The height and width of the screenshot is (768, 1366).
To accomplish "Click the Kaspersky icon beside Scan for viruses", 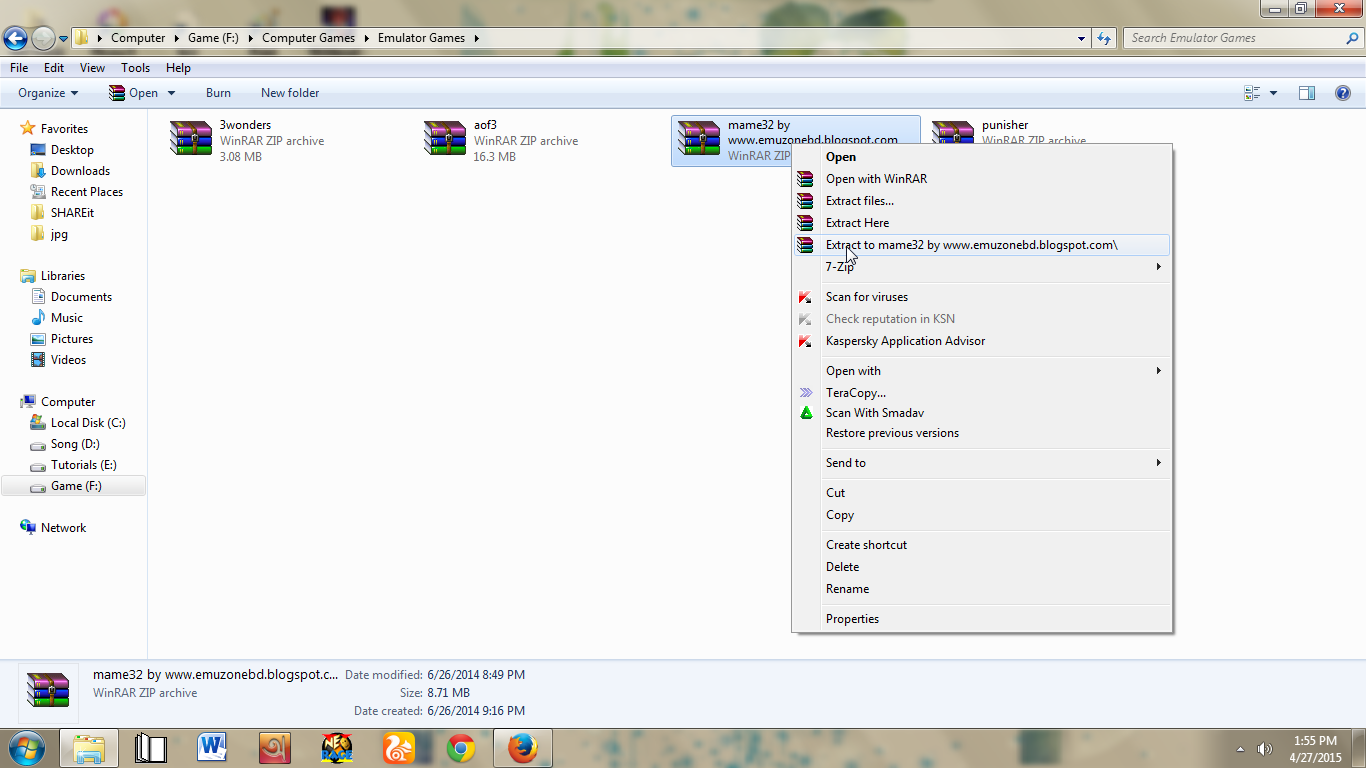I will [x=805, y=297].
